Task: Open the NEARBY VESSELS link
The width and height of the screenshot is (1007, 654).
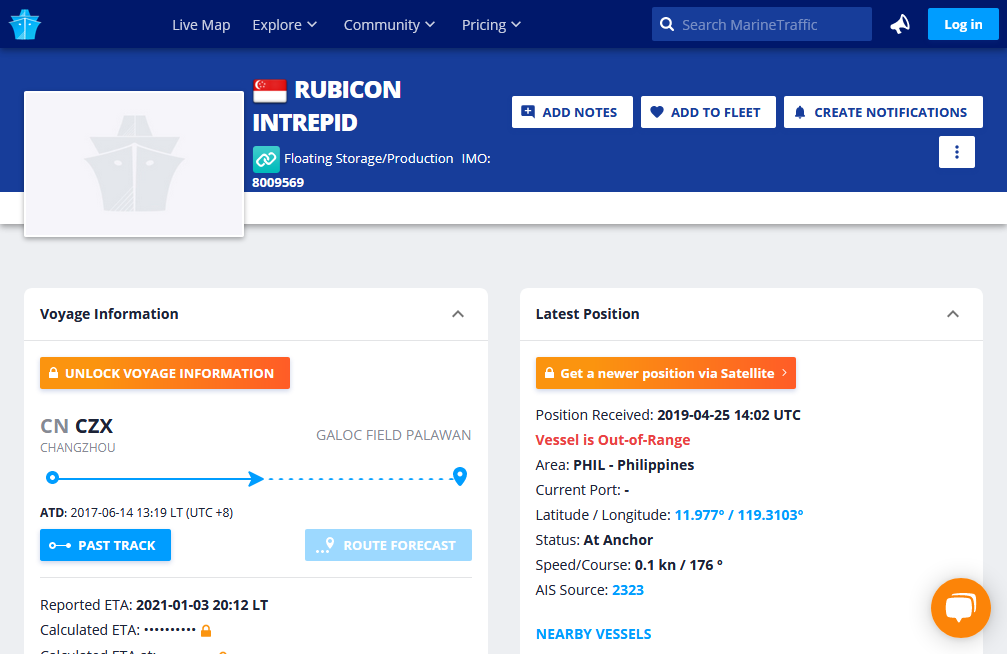Action: (x=593, y=634)
